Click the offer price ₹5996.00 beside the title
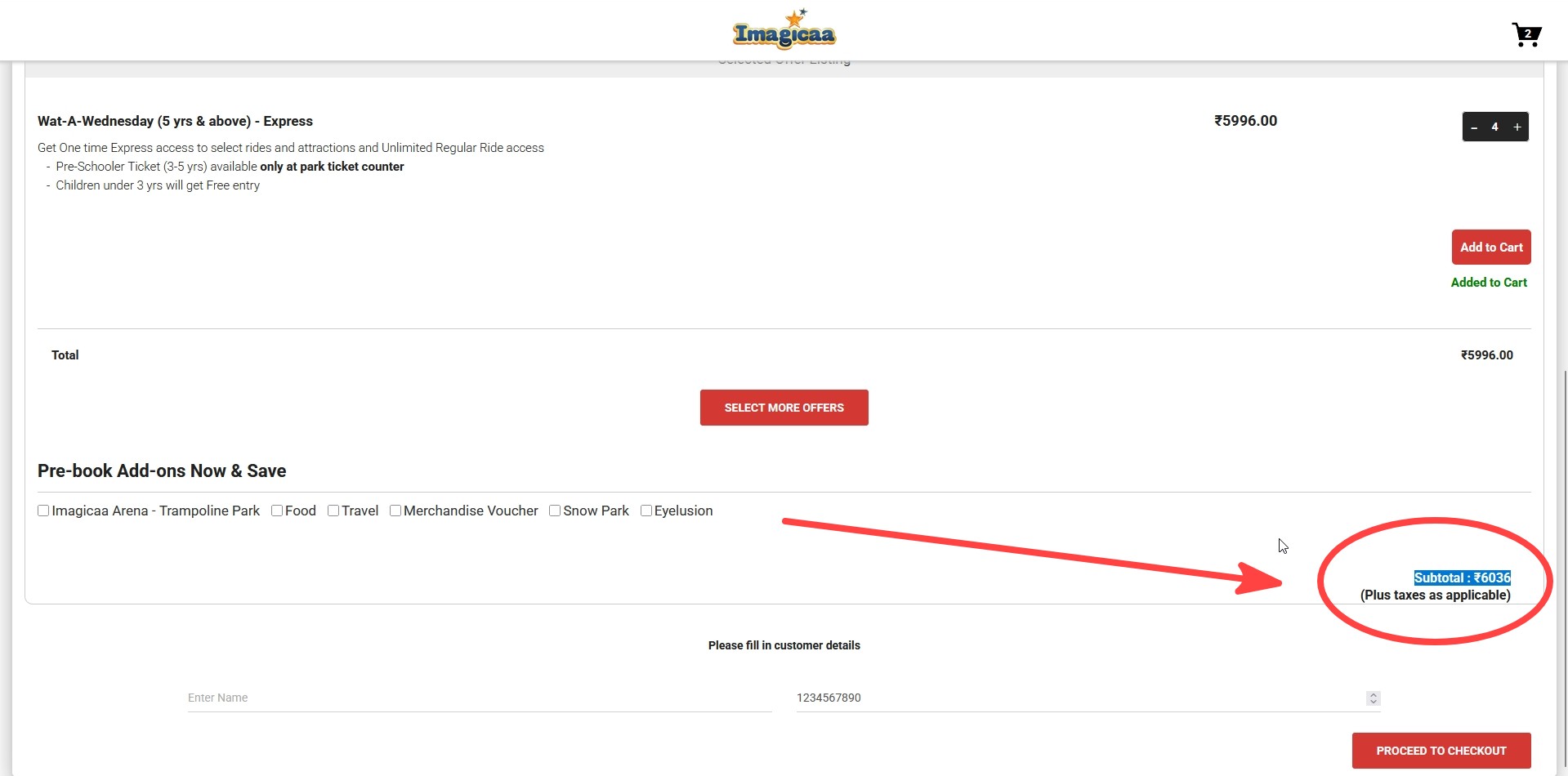 [1245, 121]
